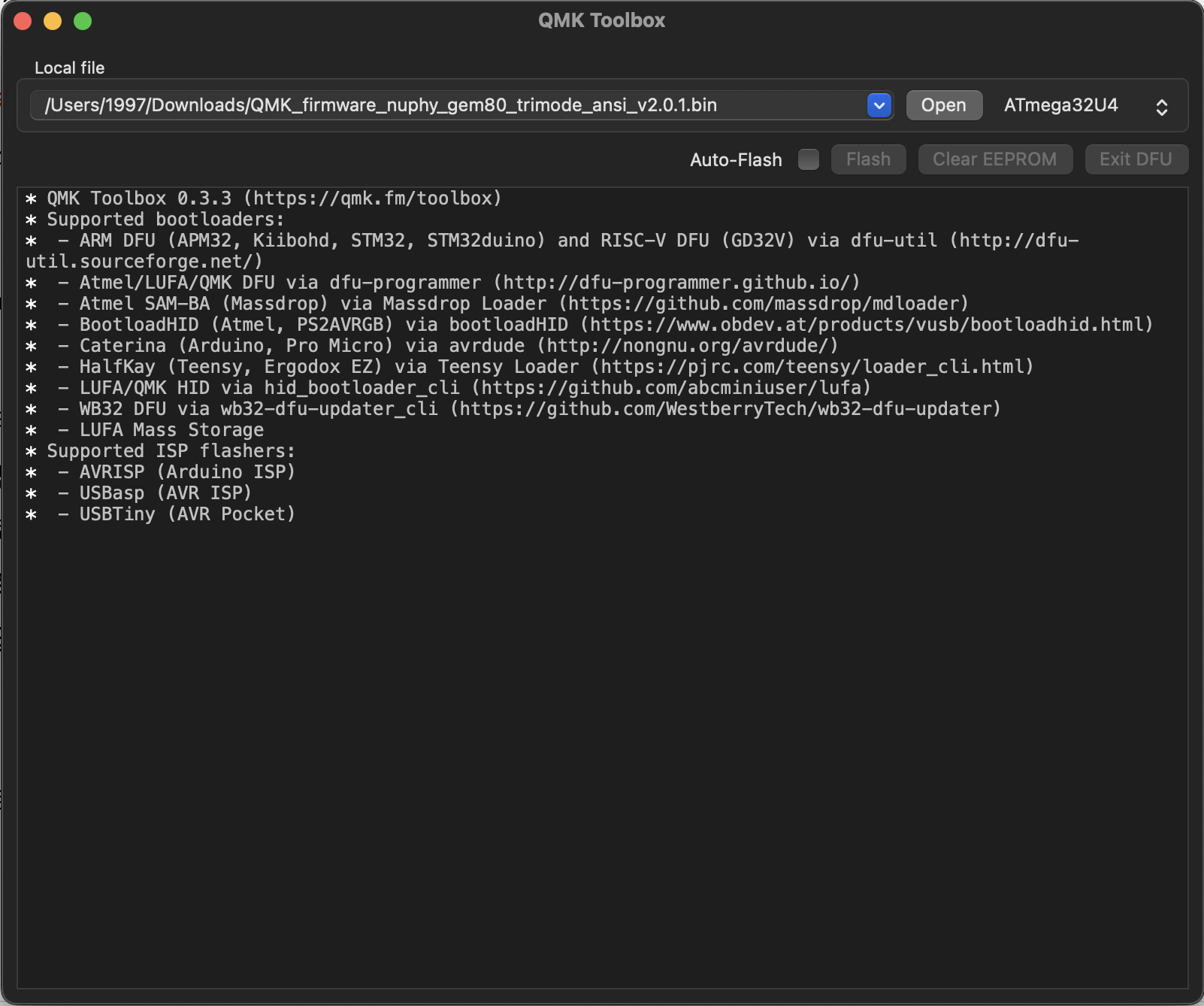Click the 'QMK Toolbox 0.3.3' log line
1204x1006 pixels.
[x=264, y=198]
